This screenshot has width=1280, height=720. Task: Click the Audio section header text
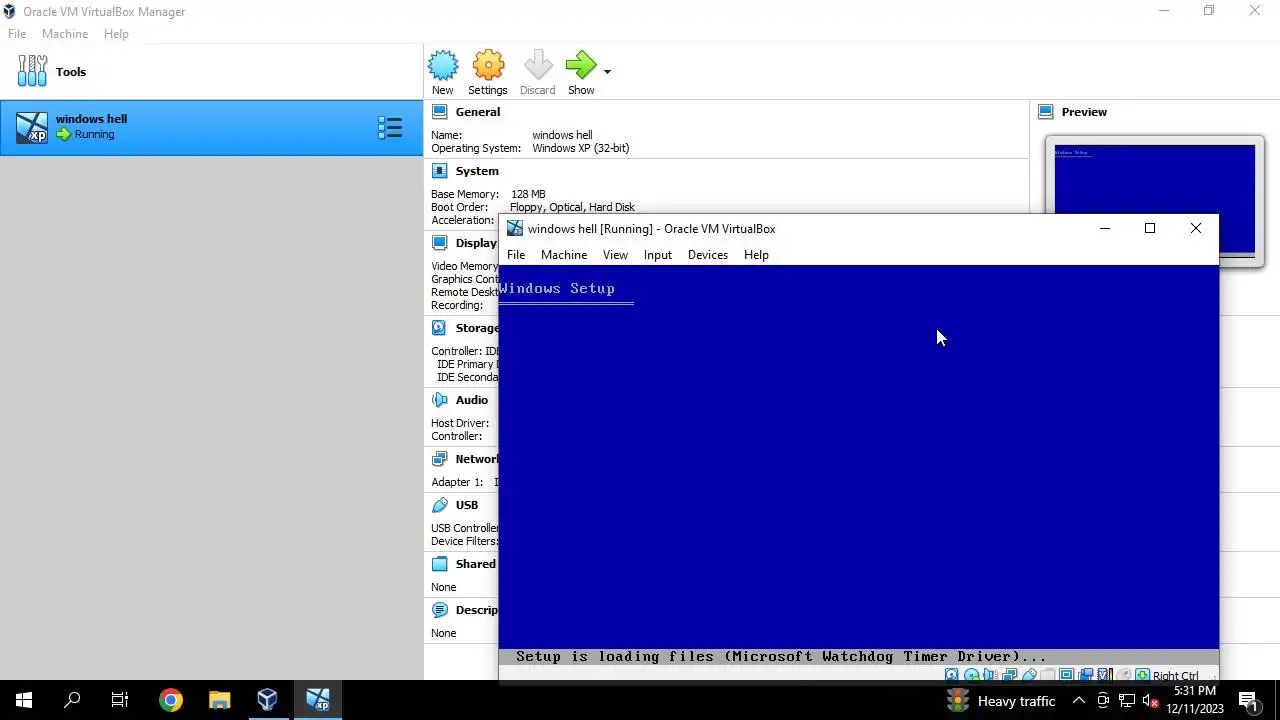point(472,400)
